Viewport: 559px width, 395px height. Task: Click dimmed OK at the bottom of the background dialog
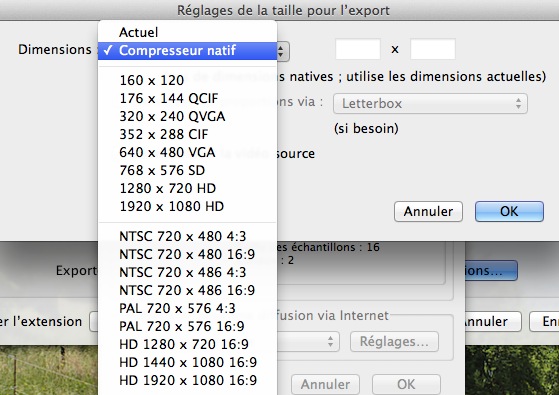pos(406,384)
